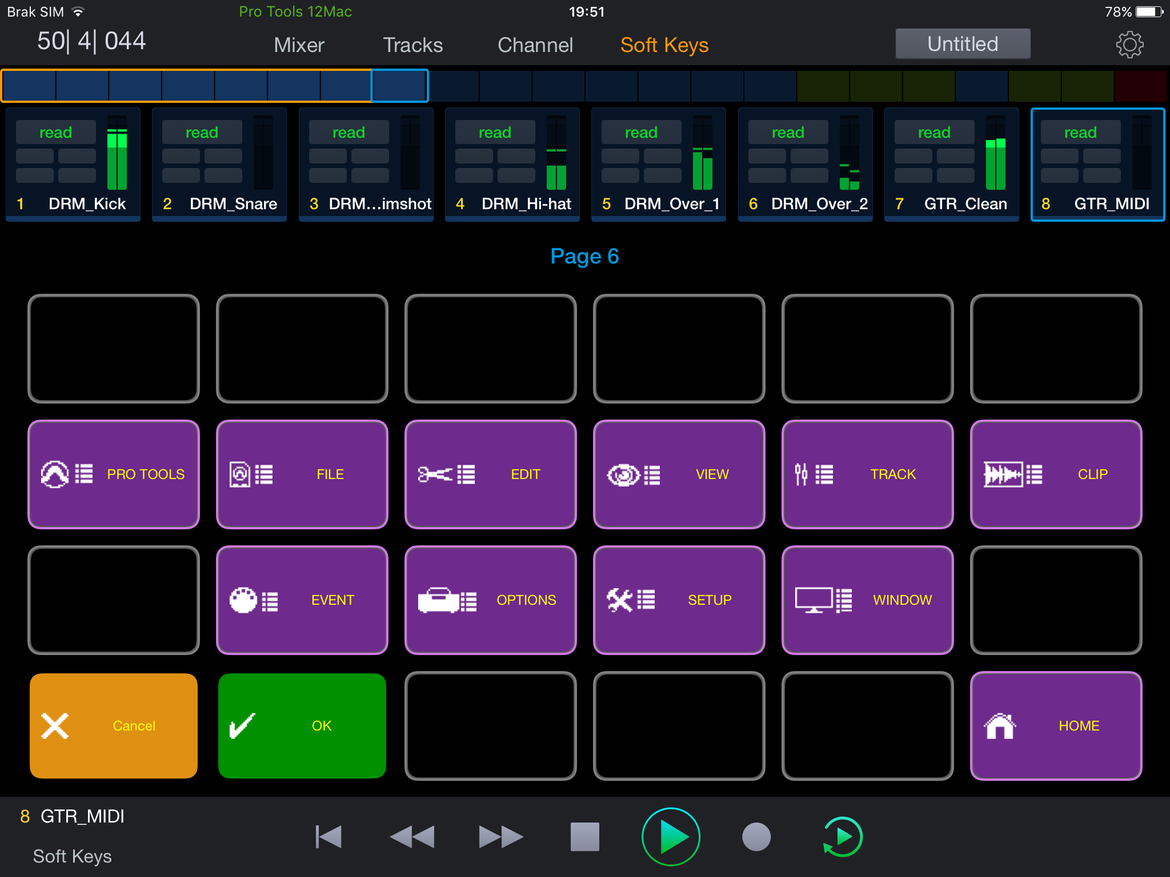Change DRM_Over_2 read automation mode
1170x877 pixels.
(788, 132)
